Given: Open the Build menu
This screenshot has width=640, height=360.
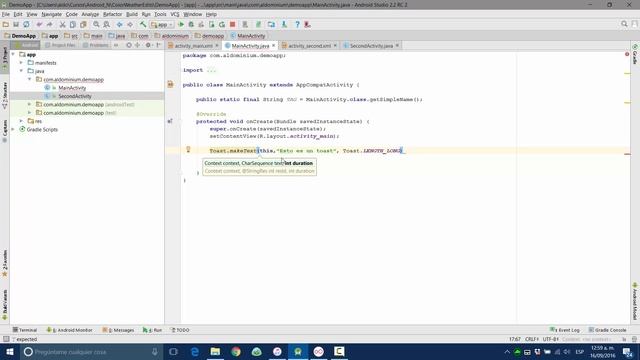Looking at the screenshot, I should [x=131, y=14].
